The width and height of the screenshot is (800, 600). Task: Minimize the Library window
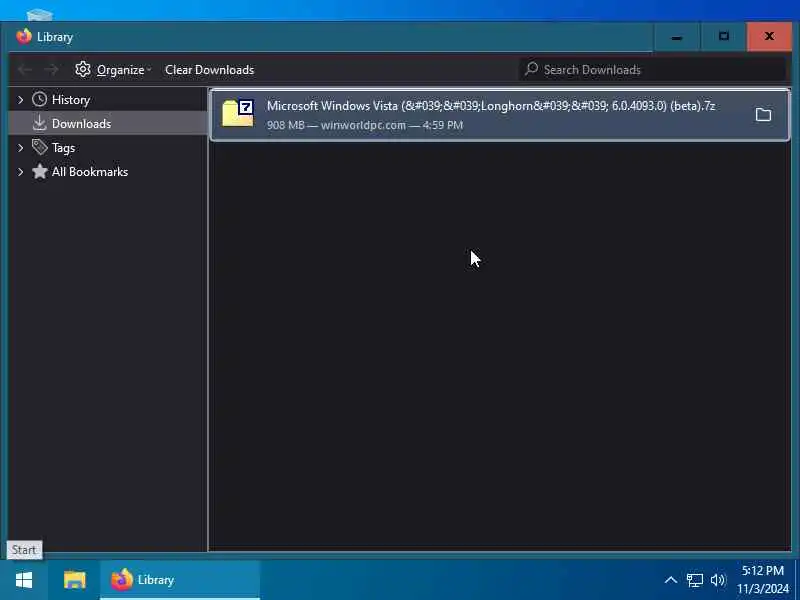click(677, 37)
